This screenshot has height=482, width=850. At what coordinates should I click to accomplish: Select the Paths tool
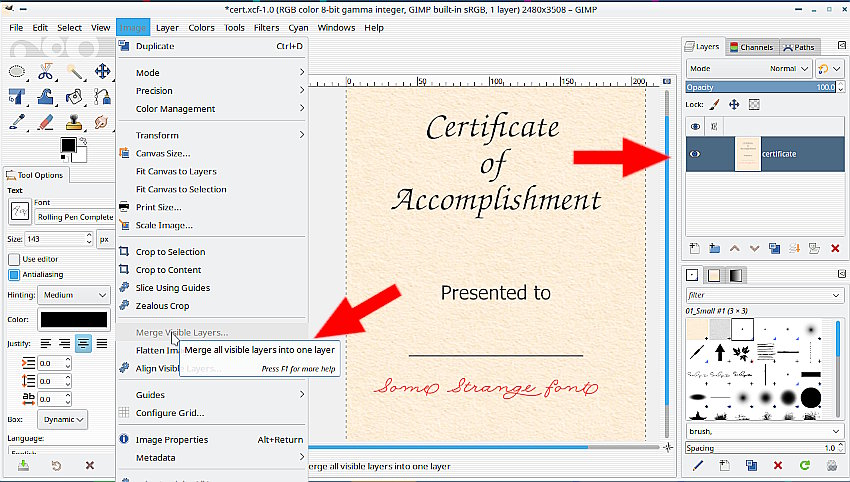click(x=102, y=97)
